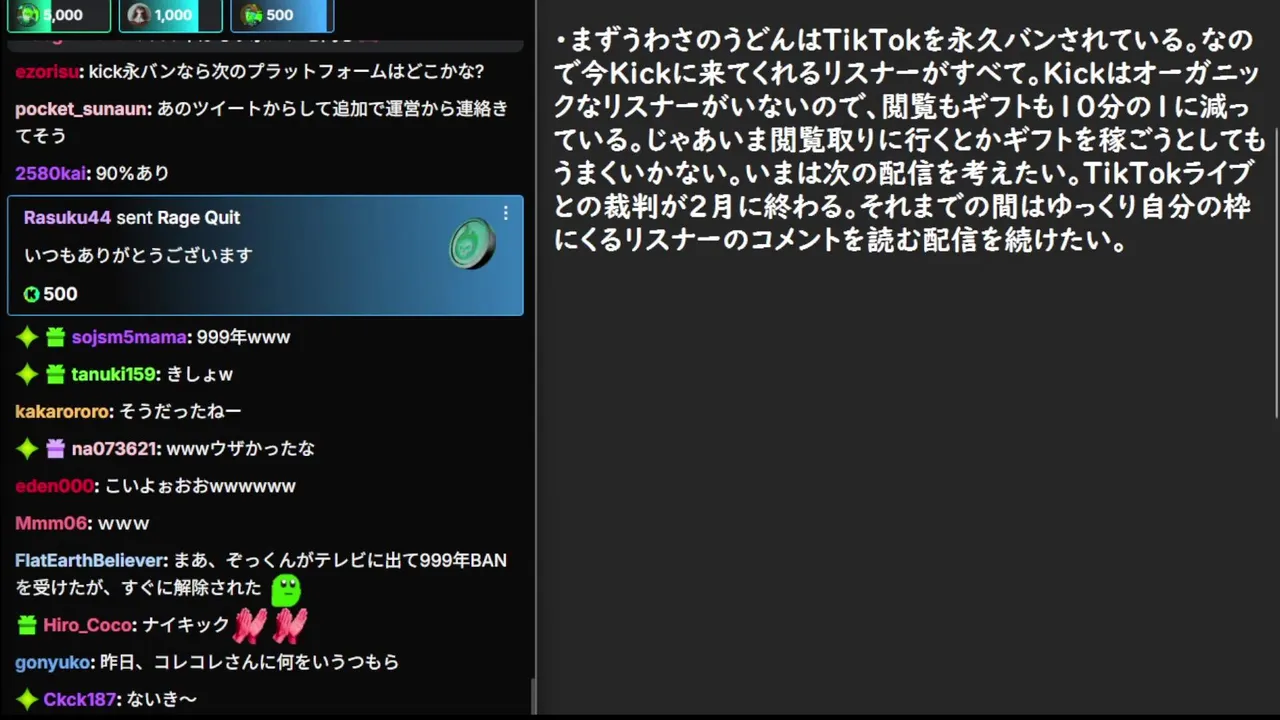This screenshot has width=1280, height=720.
Task: Click the message 'きしょw'
Action: tap(199, 374)
